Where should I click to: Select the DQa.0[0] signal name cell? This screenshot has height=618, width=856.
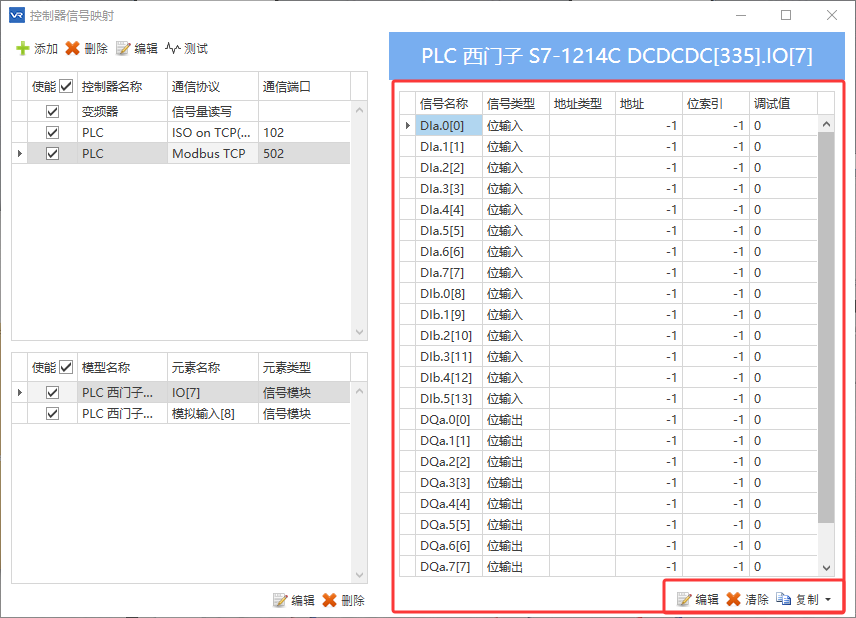449,420
